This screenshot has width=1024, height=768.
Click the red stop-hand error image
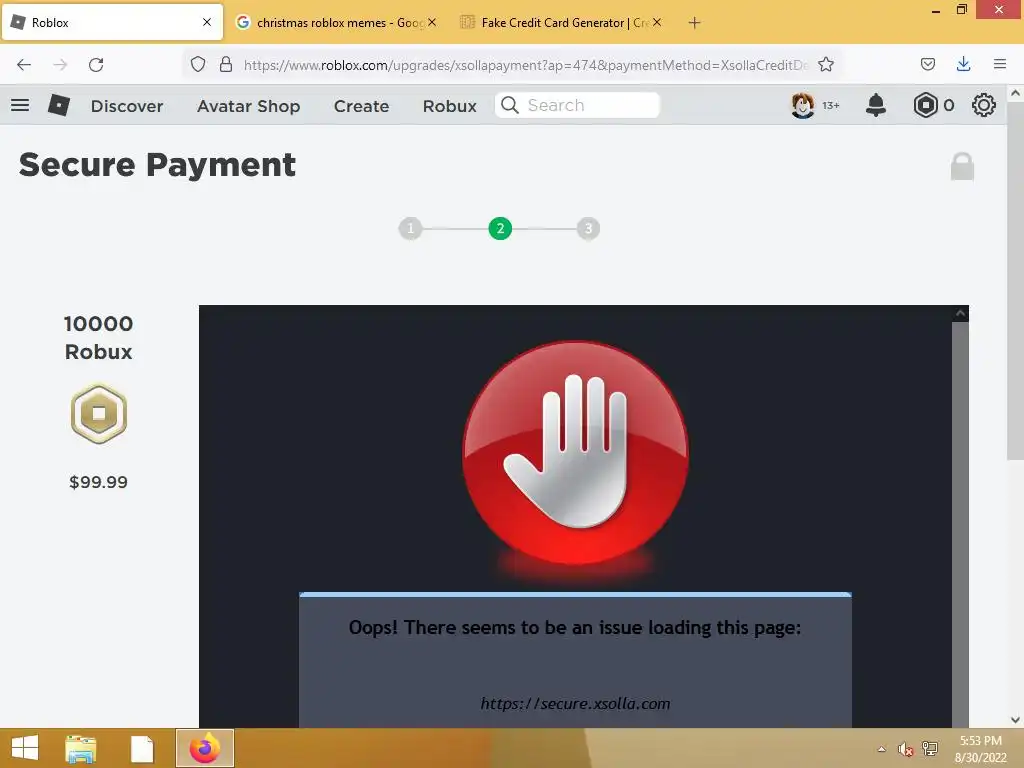point(575,453)
